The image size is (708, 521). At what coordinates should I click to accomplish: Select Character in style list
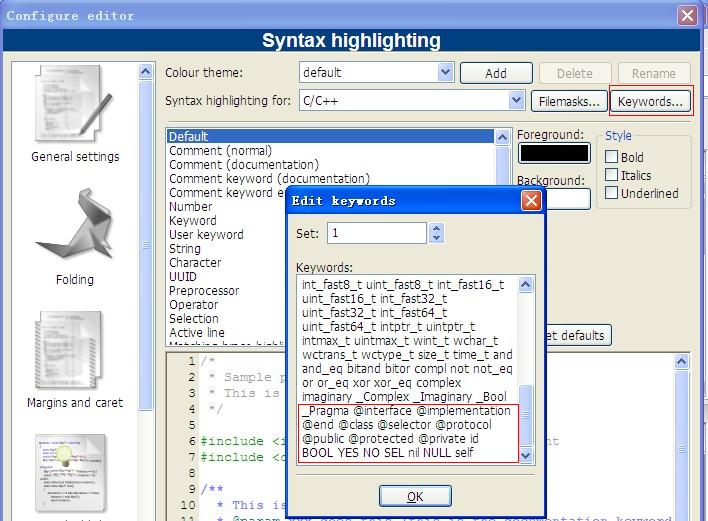point(195,262)
